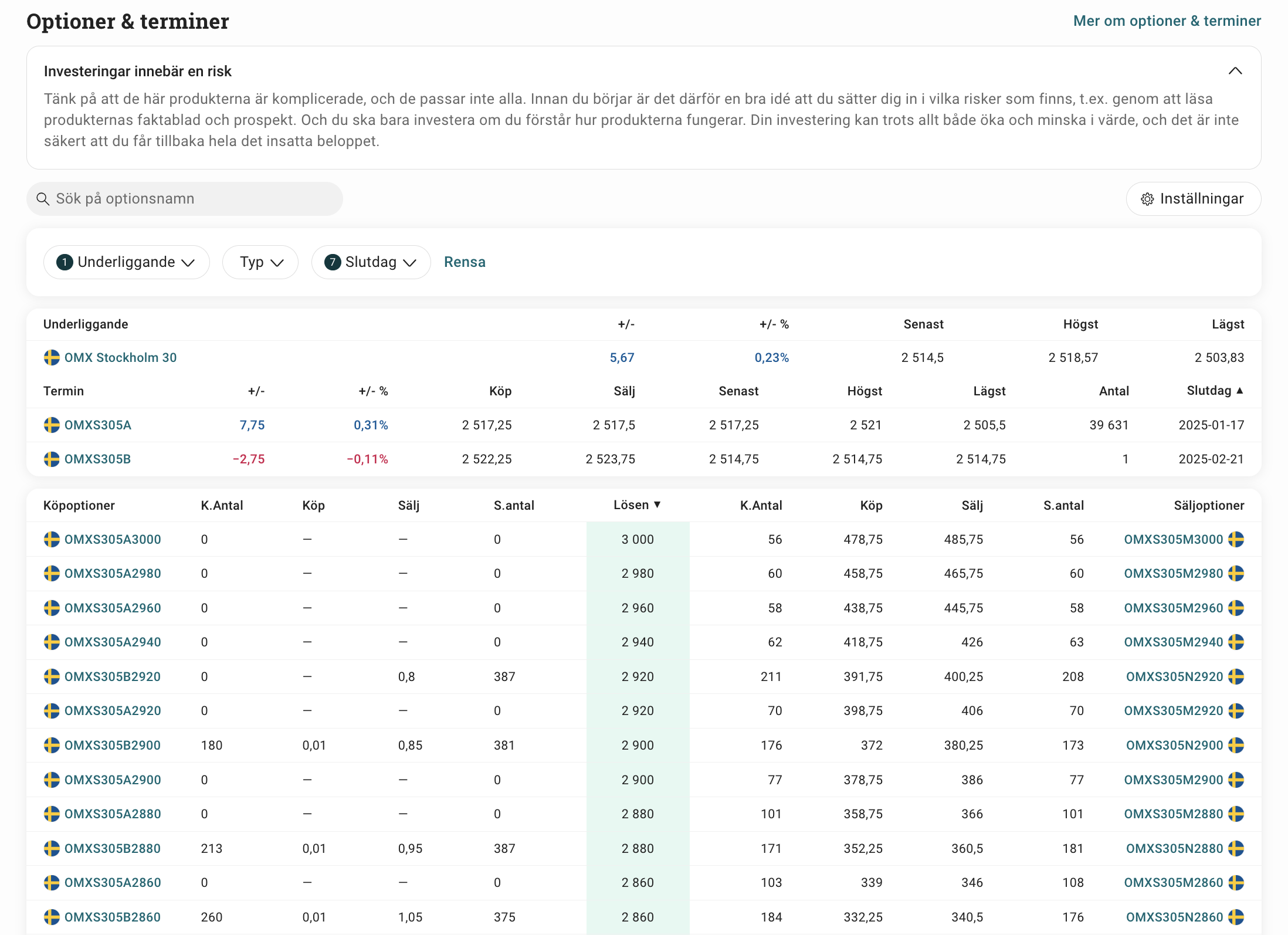Viewport: 1288px width, 935px height.
Task: Open the OMXS305M2860 put option
Action: click(1174, 883)
